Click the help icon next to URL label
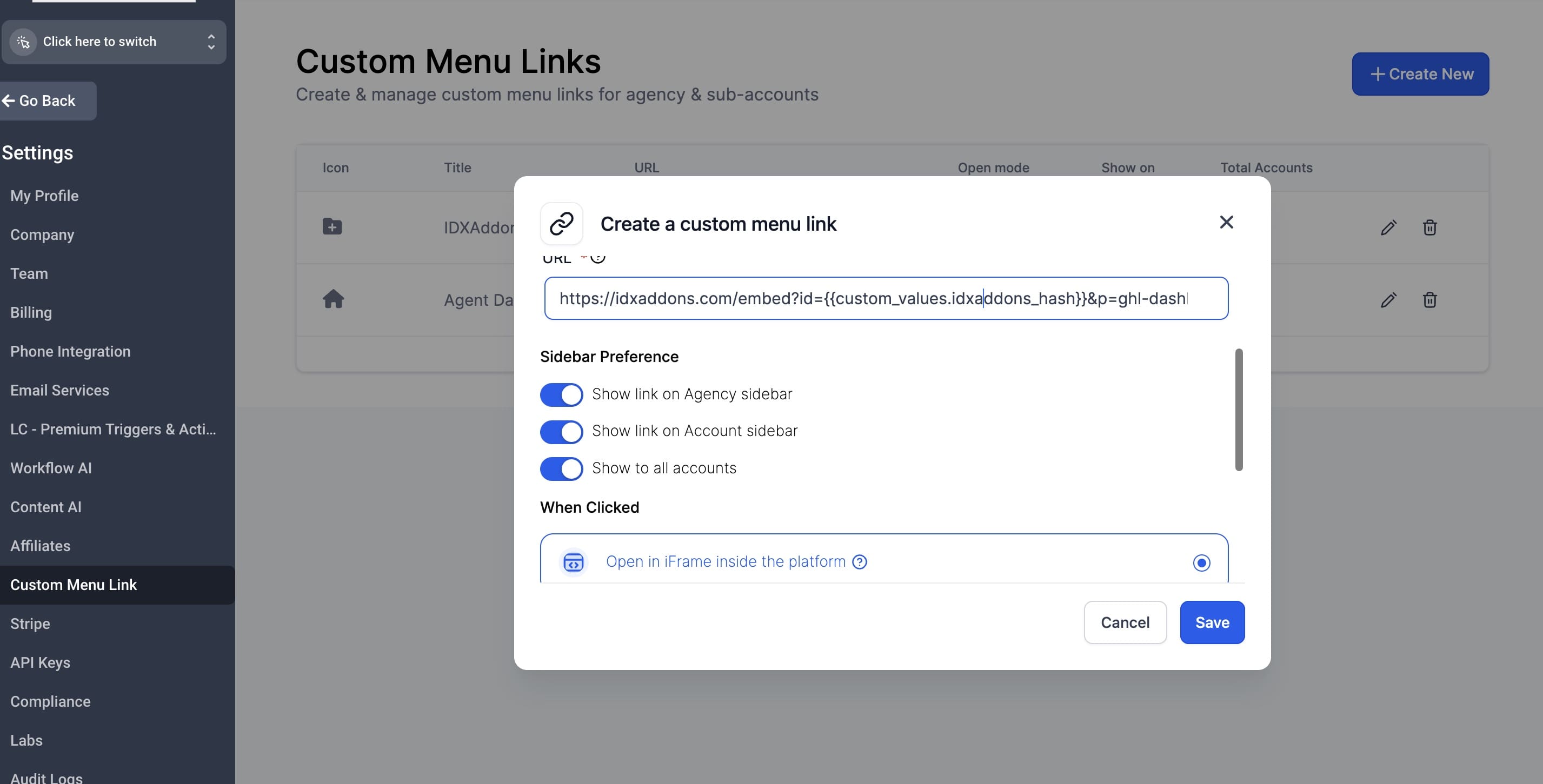Image resolution: width=1543 pixels, height=784 pixels. 597,258
